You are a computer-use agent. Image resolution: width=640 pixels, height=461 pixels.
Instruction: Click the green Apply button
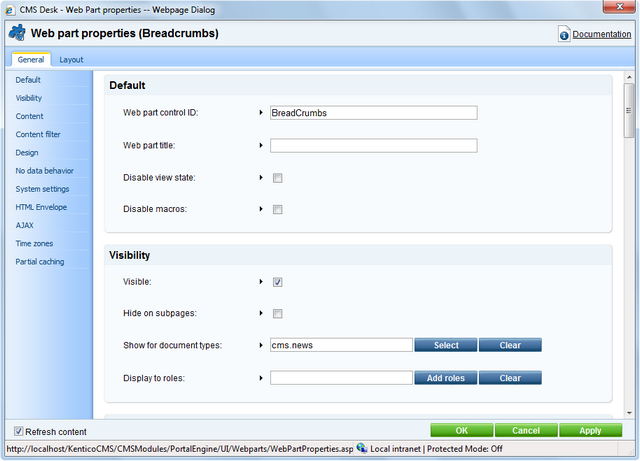pyautogui.click(x=590, y=430)
